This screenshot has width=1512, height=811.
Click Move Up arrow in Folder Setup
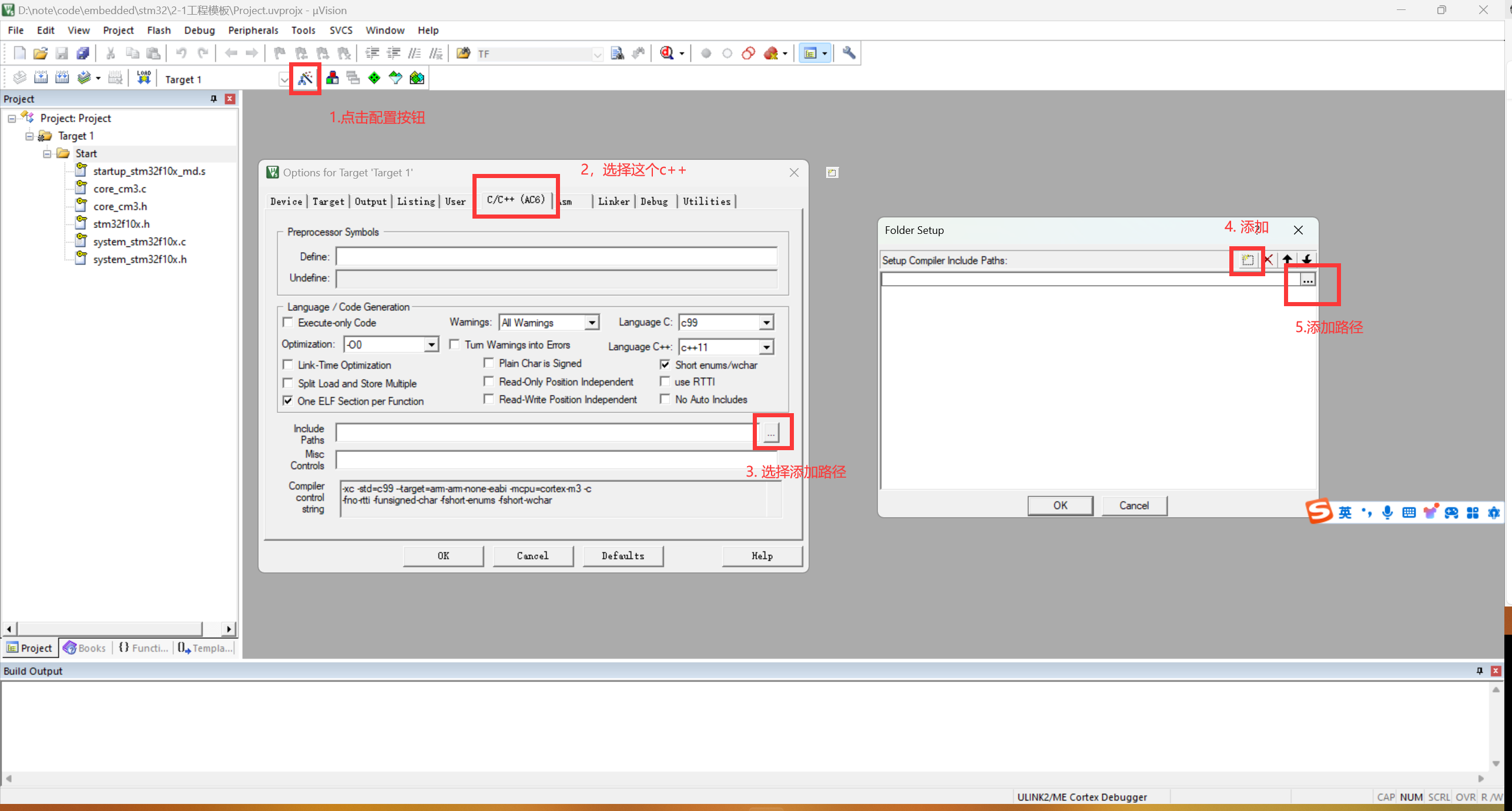pyautogui.click(x=1288, y=260)
